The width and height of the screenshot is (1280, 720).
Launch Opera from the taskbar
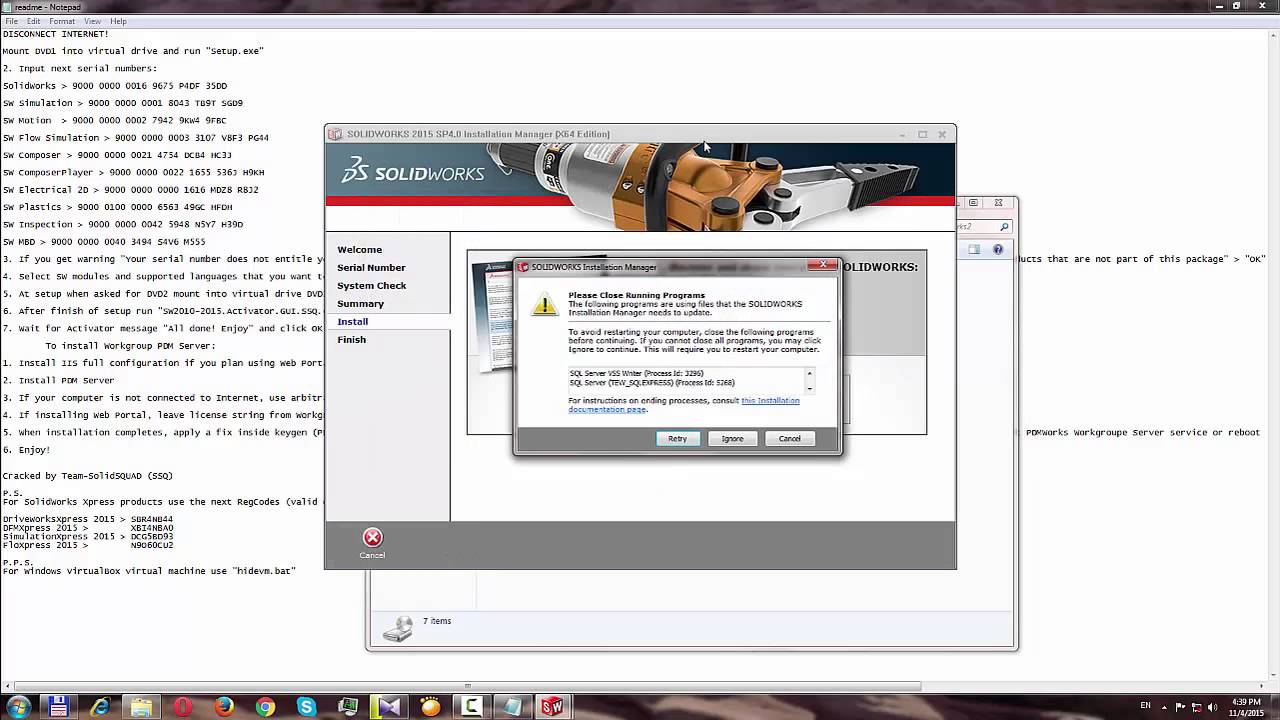(x=182, y=707)
